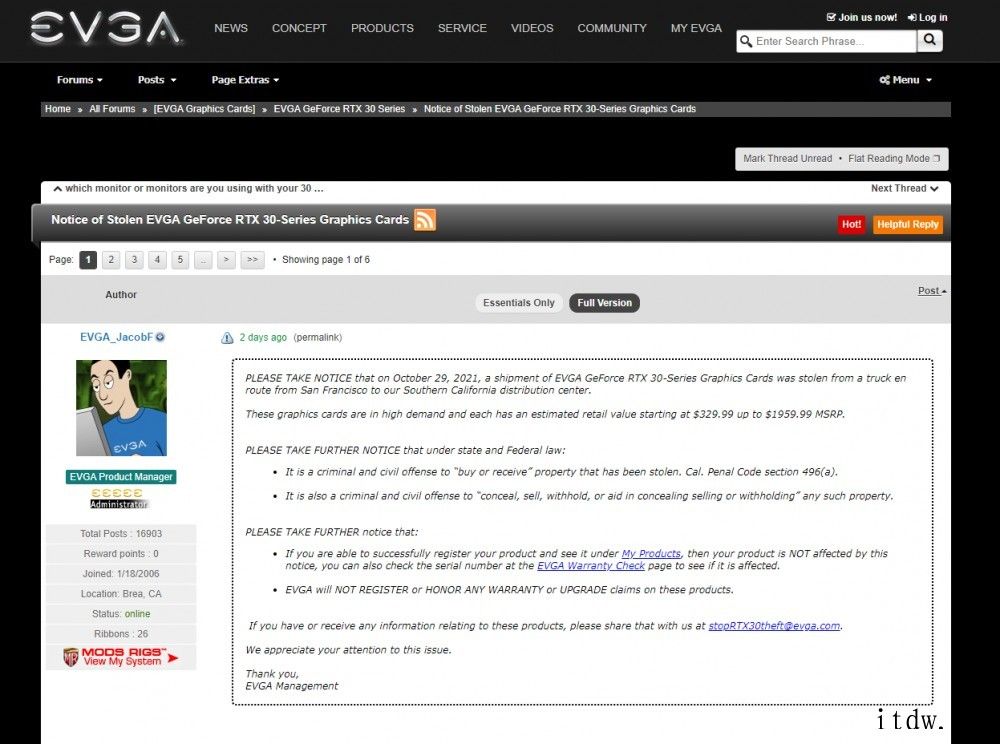This screenshot has height=744, width=1000.
Task: Click status icon next to EVGA_JacobF
Action: click(x=160, y=337)
